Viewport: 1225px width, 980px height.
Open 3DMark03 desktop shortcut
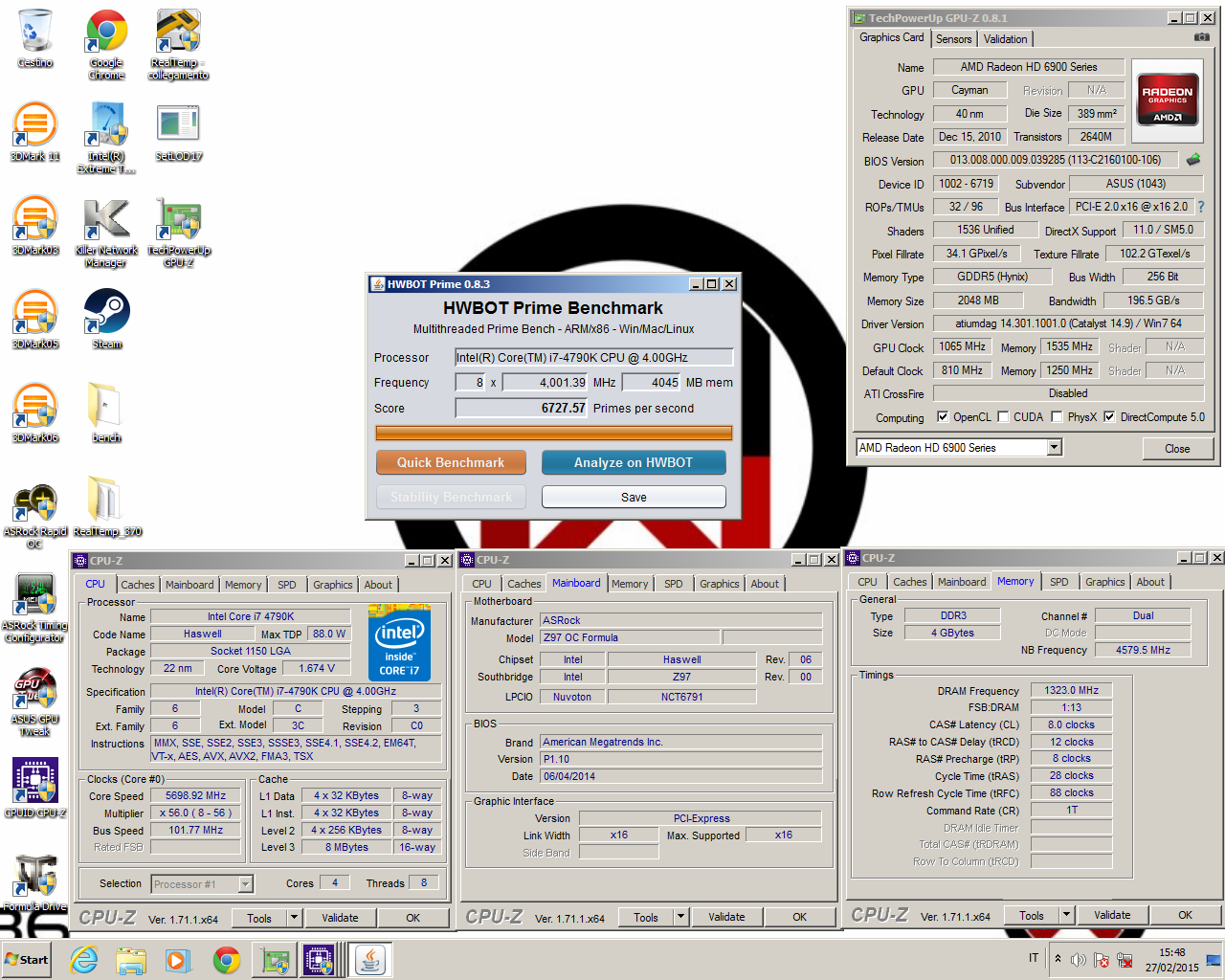pyautogui.click(x=35, y=226)
